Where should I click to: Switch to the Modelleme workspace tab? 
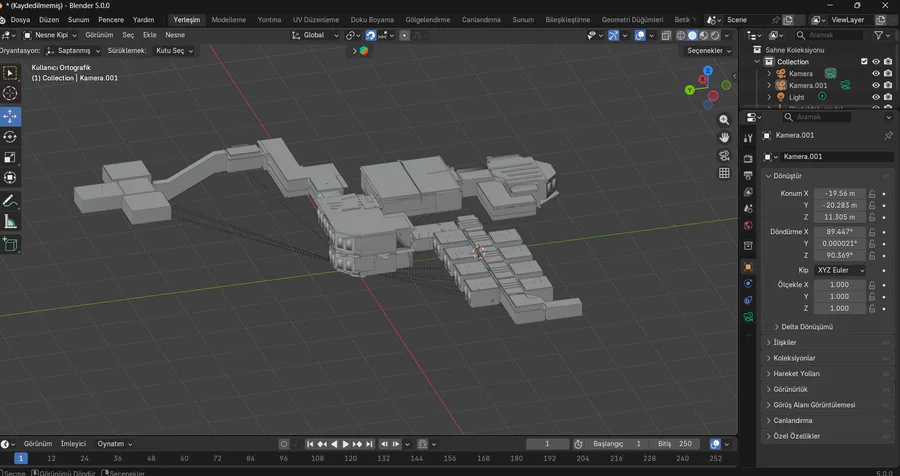(229, 20)
